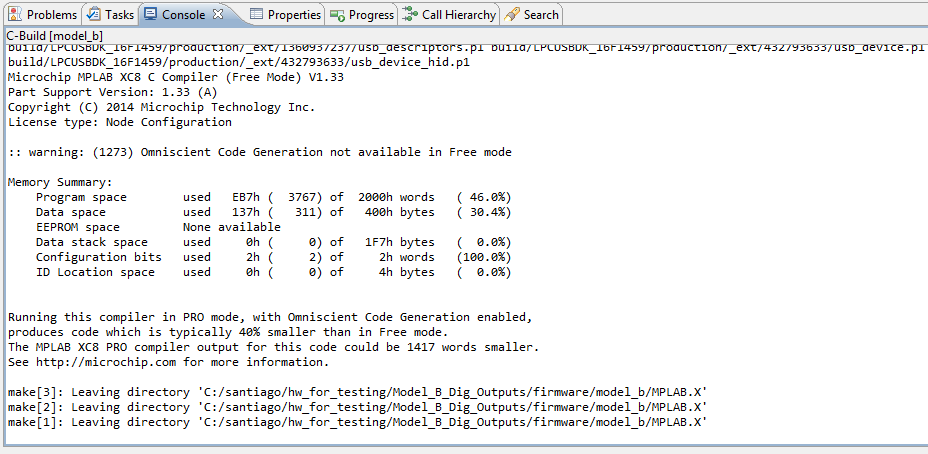Click the Call Hierarchy tree icon

pos(411,15)
